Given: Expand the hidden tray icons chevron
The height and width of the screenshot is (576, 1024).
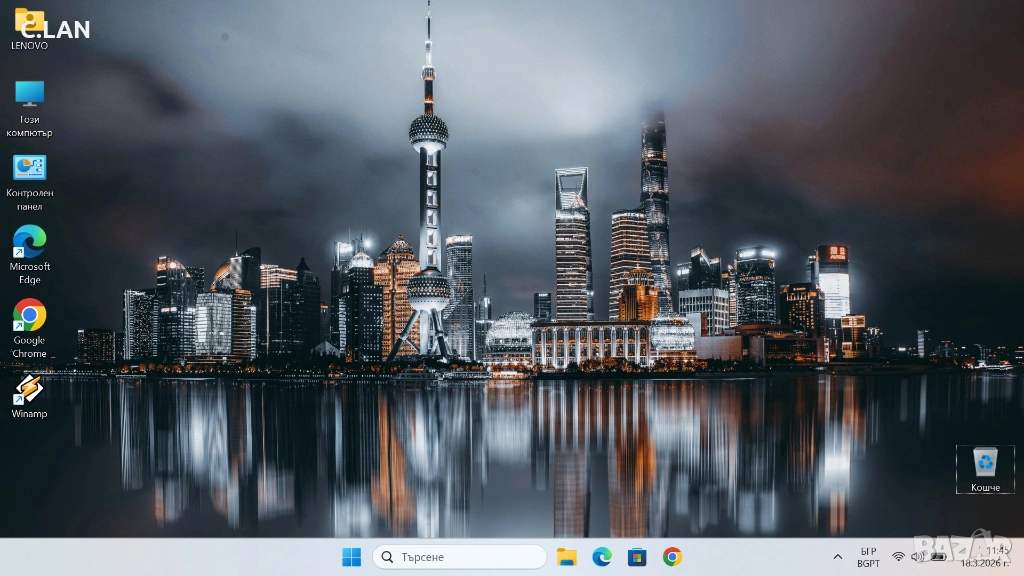Looking at the screenshot, I should [837, 557].
